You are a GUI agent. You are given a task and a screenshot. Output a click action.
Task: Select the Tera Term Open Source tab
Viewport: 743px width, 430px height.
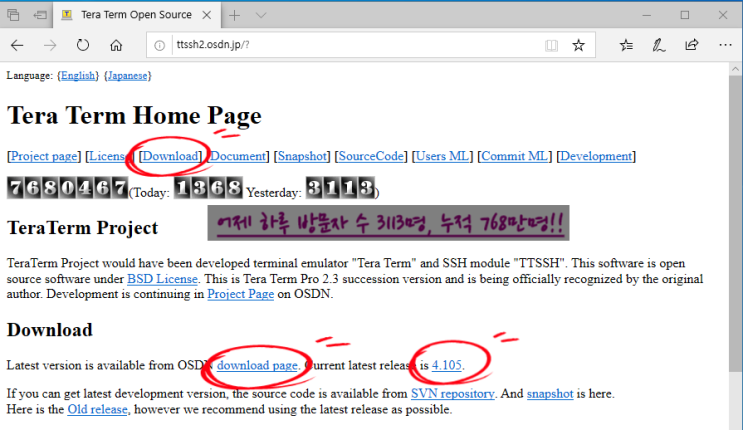(136, 15)
